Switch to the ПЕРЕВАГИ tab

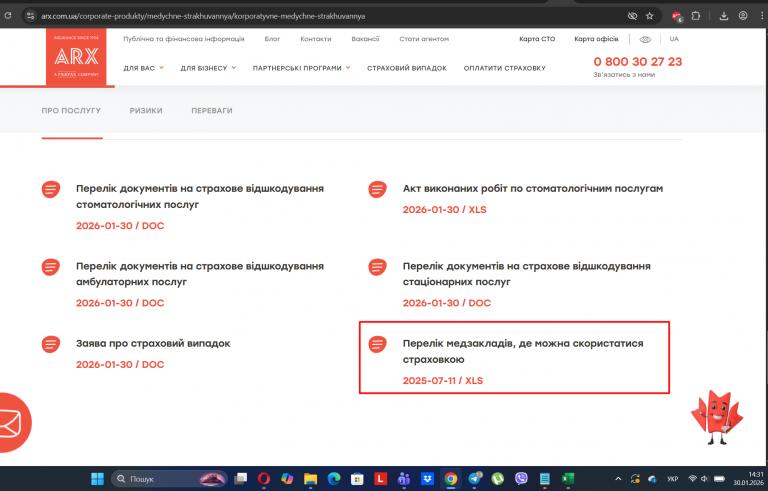point(212,111)
